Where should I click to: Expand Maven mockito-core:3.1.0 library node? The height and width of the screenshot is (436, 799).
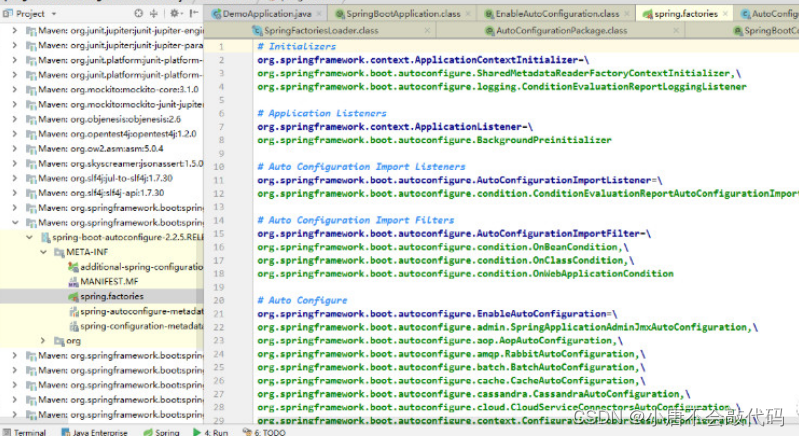[15, 89]
